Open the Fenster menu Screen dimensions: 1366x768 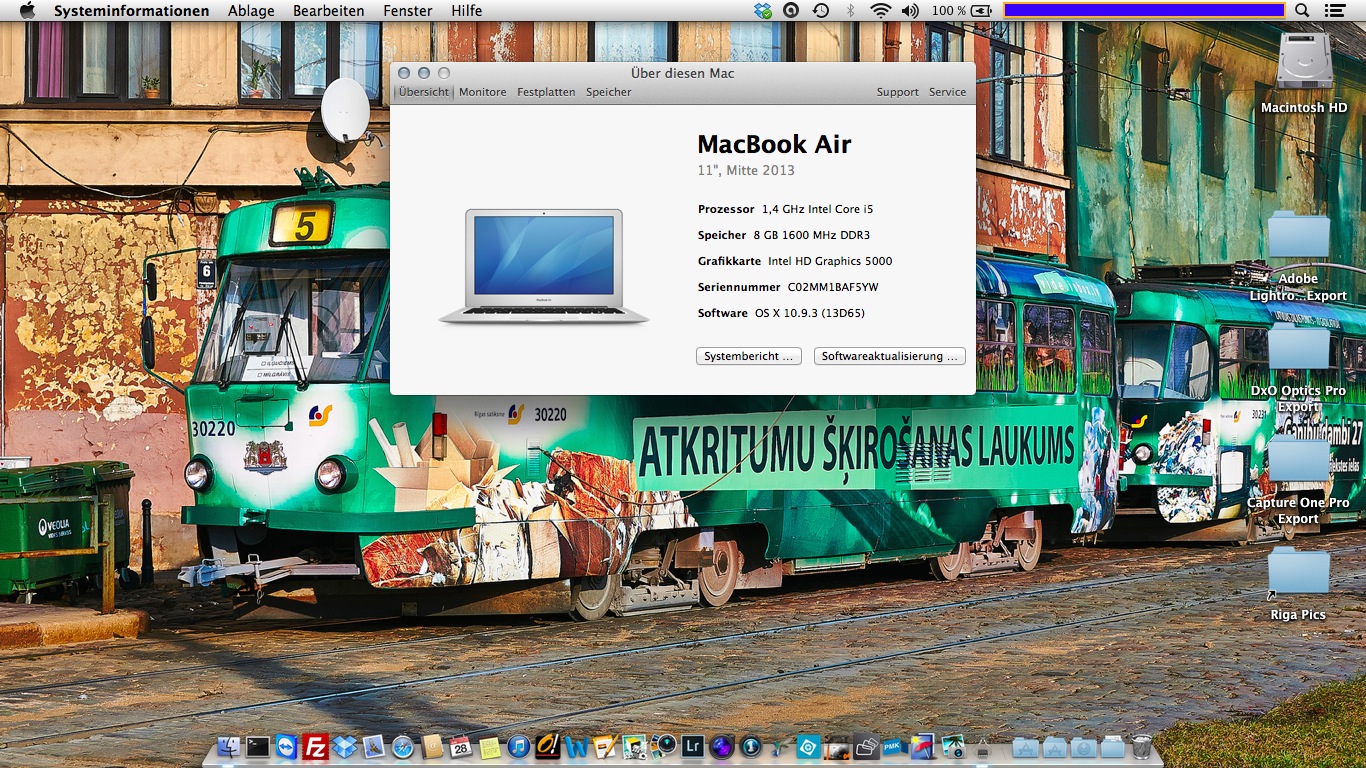click(408, 11)
